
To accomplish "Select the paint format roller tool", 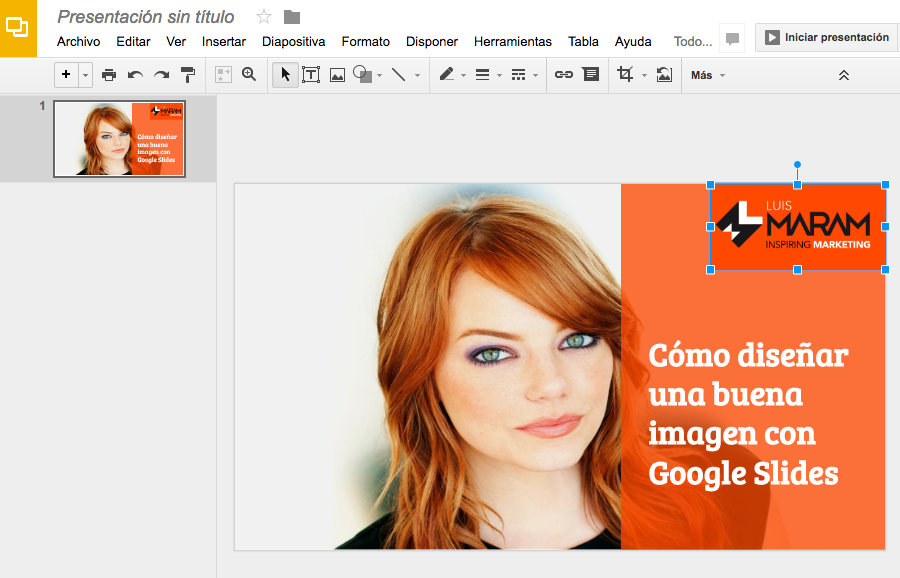I will 188,75.
